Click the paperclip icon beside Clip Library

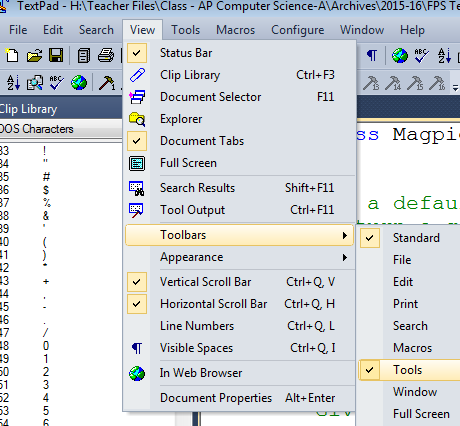tap(137, 75)
